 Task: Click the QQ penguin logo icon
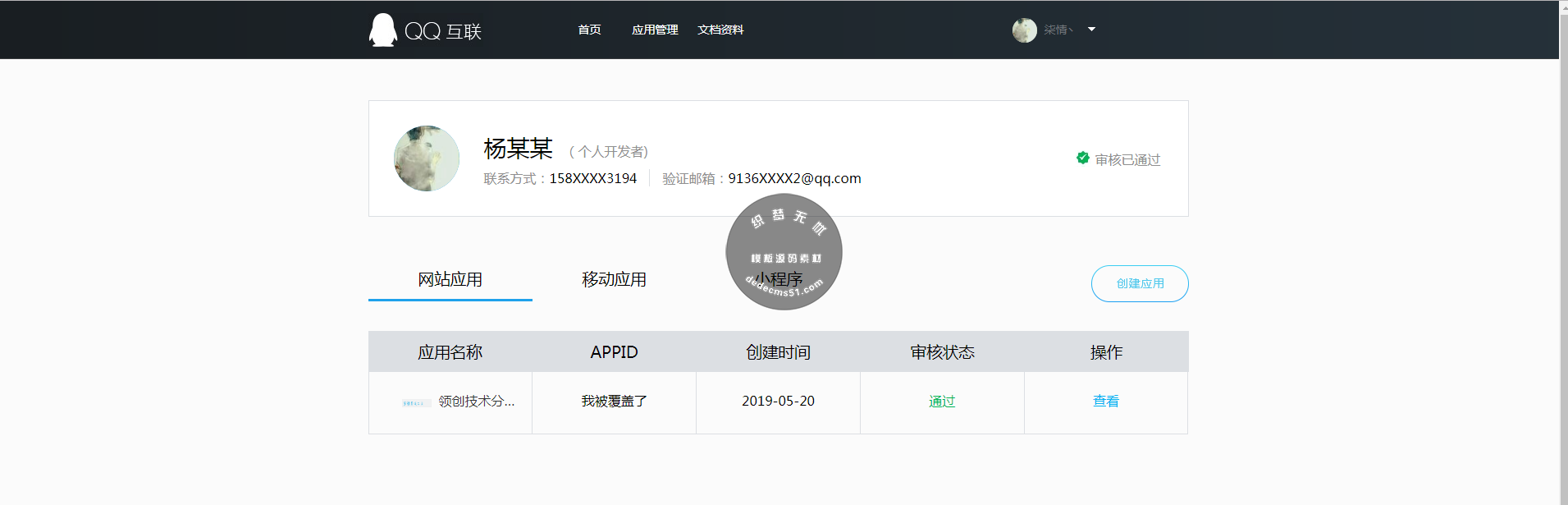[382, 30]
